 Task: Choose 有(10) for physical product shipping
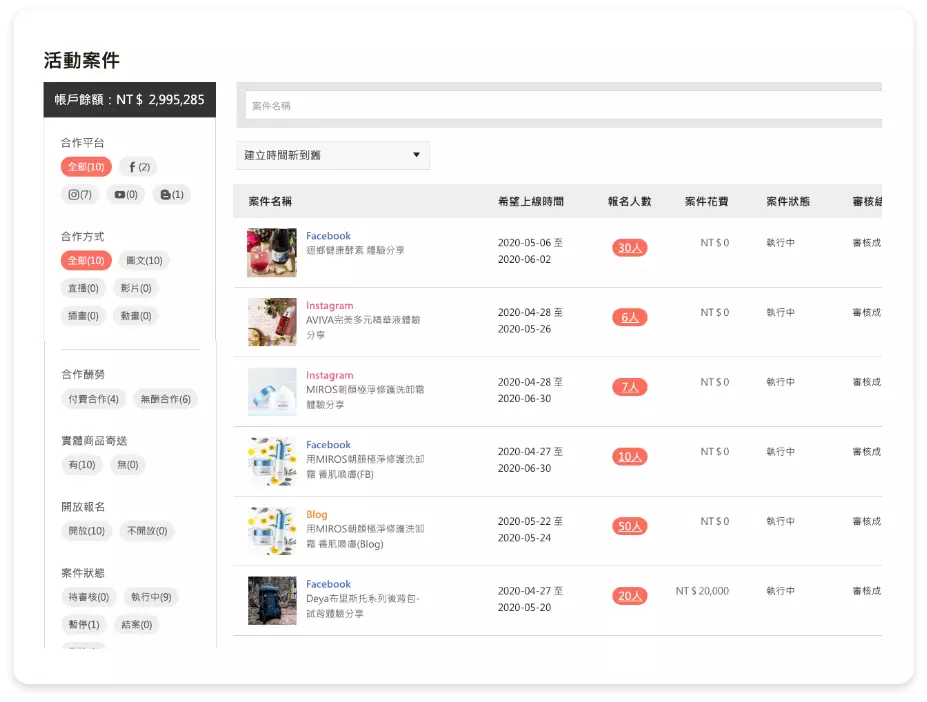(x=81, y=465)
